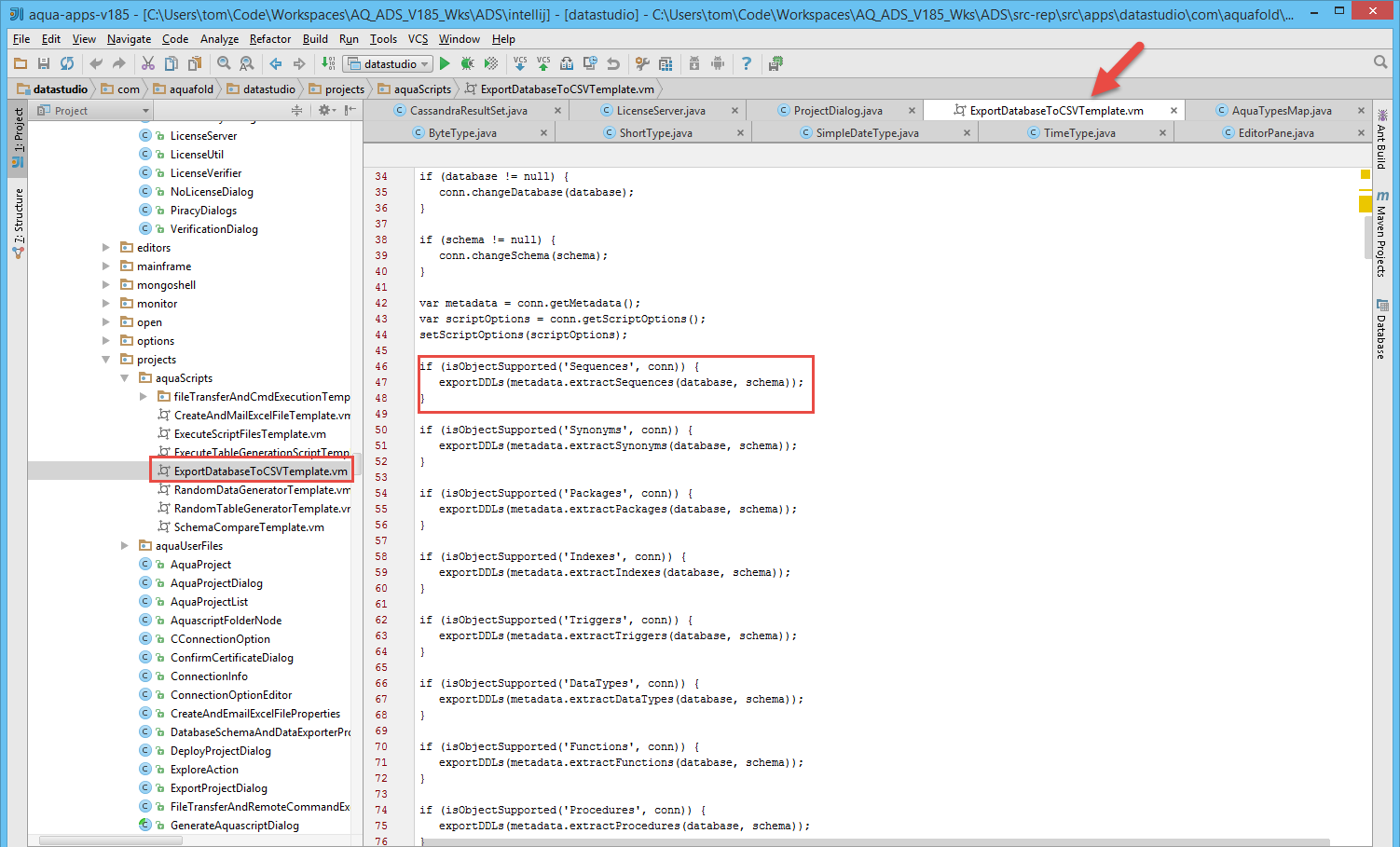The width and height of the screenshot is (1400, 847).
Task: Expand the fileTransferAndCmdExecutionTemp folder
Action: coord(144,397)
